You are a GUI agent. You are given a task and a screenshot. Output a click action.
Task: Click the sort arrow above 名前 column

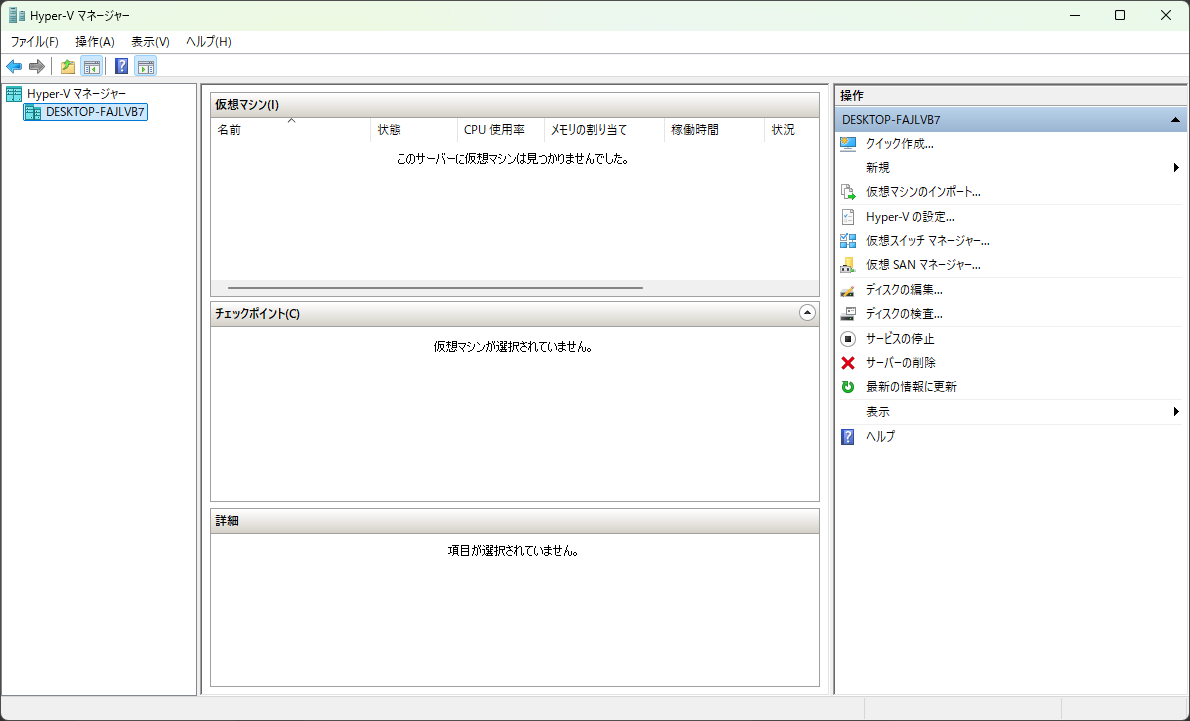point(291,121)
